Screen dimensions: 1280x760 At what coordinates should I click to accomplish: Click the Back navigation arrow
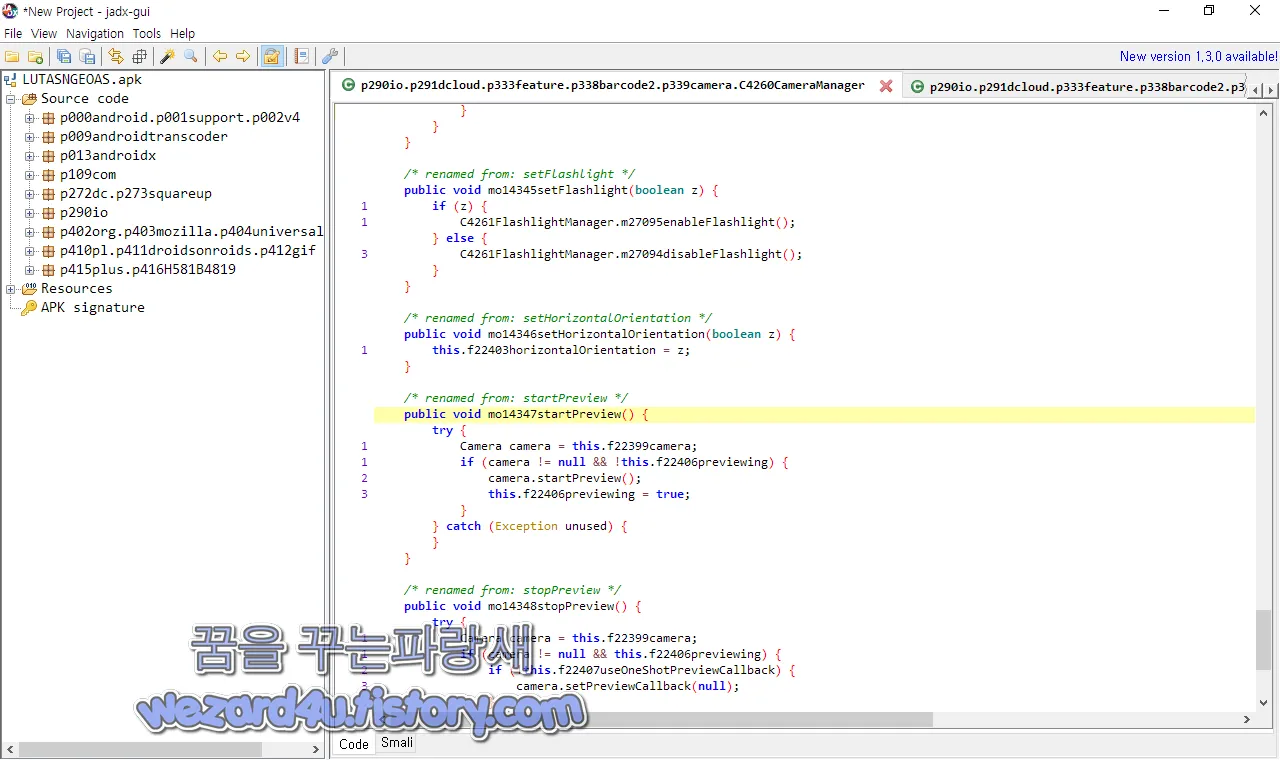click(x=219, y=57)
